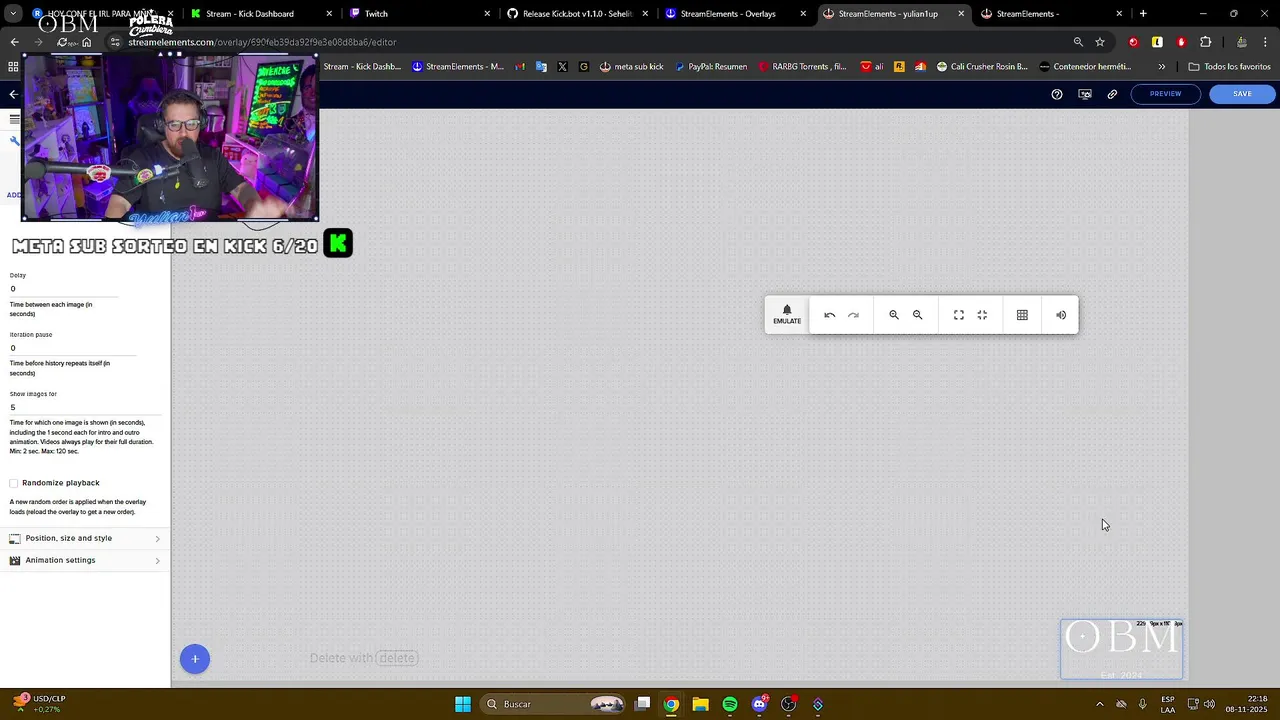The height and width of the screenshot is (720, 1280).
Task: Open the taskbar volume icon
Action: tap(1209, 704)
